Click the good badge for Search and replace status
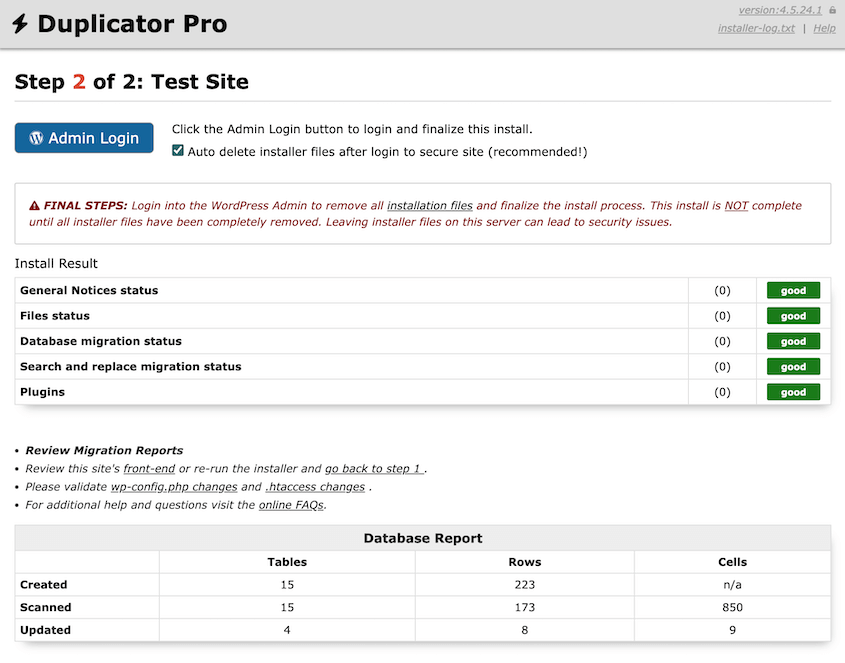 793,366
